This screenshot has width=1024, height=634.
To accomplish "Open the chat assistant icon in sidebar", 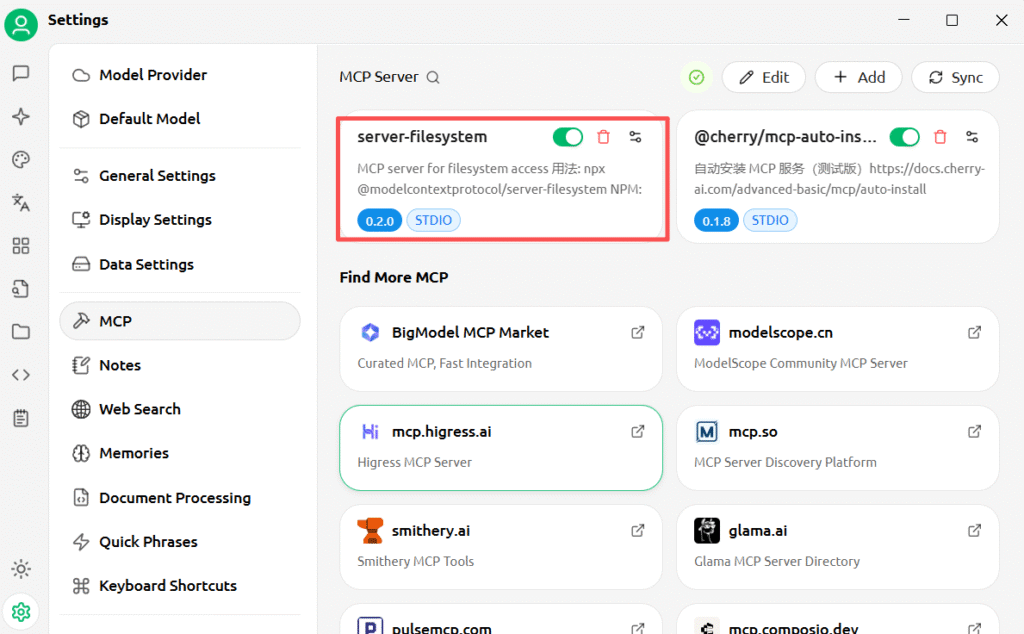I will [x=20, y=73].
